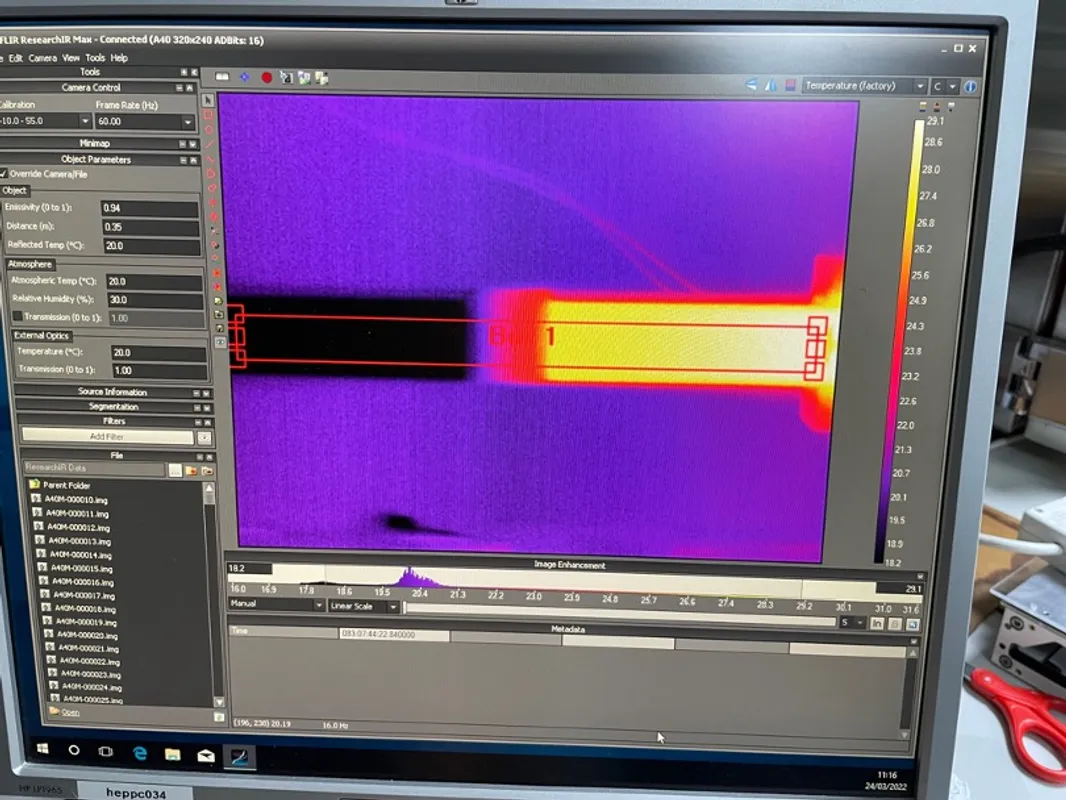This screenshot has height=800, width=1066.
Task: Click the blue cursor statistics icon near Temperature dropdown
Action: click(x=752, y=87)
